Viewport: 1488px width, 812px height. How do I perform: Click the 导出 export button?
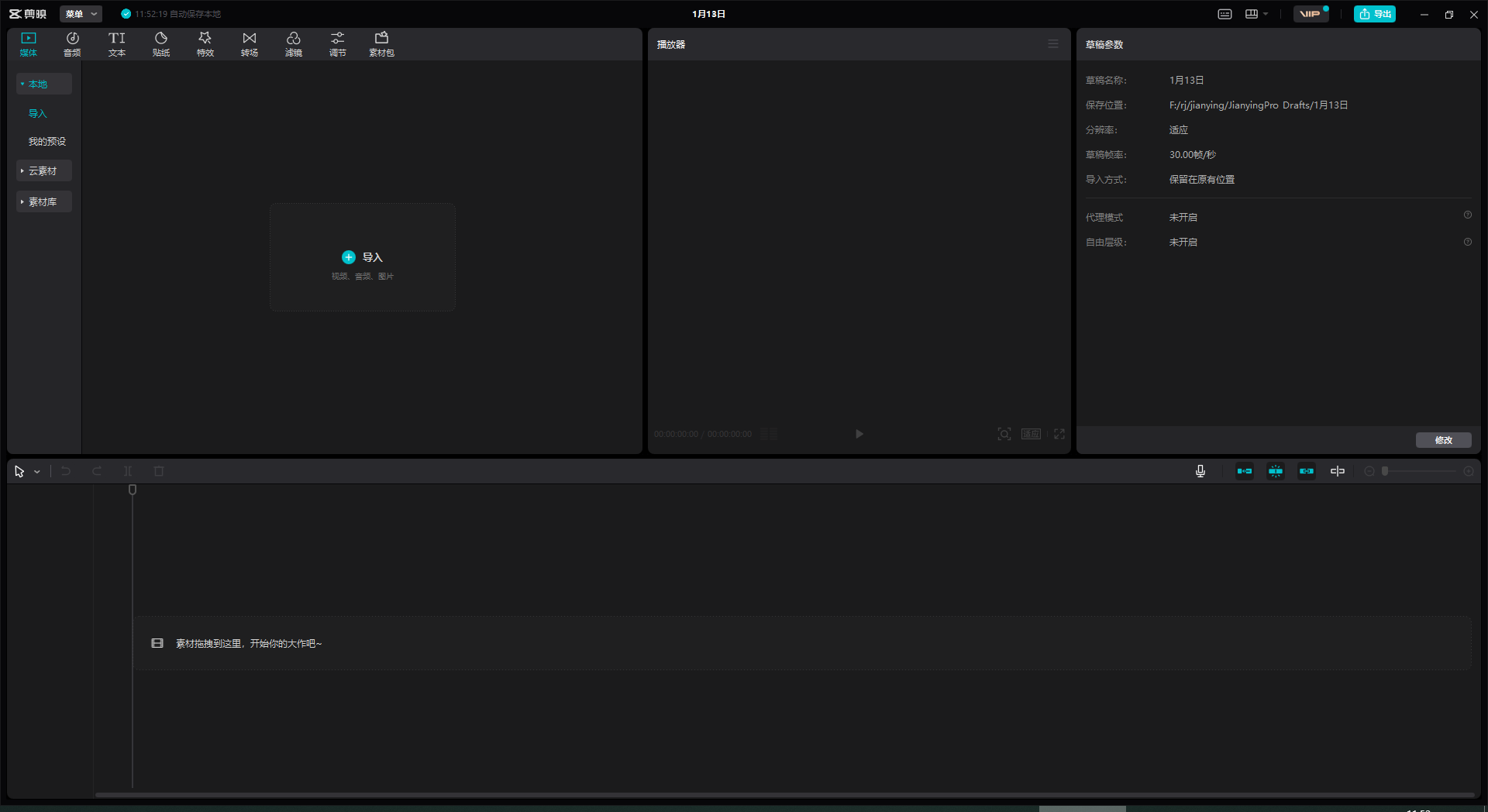[1375, 14]
